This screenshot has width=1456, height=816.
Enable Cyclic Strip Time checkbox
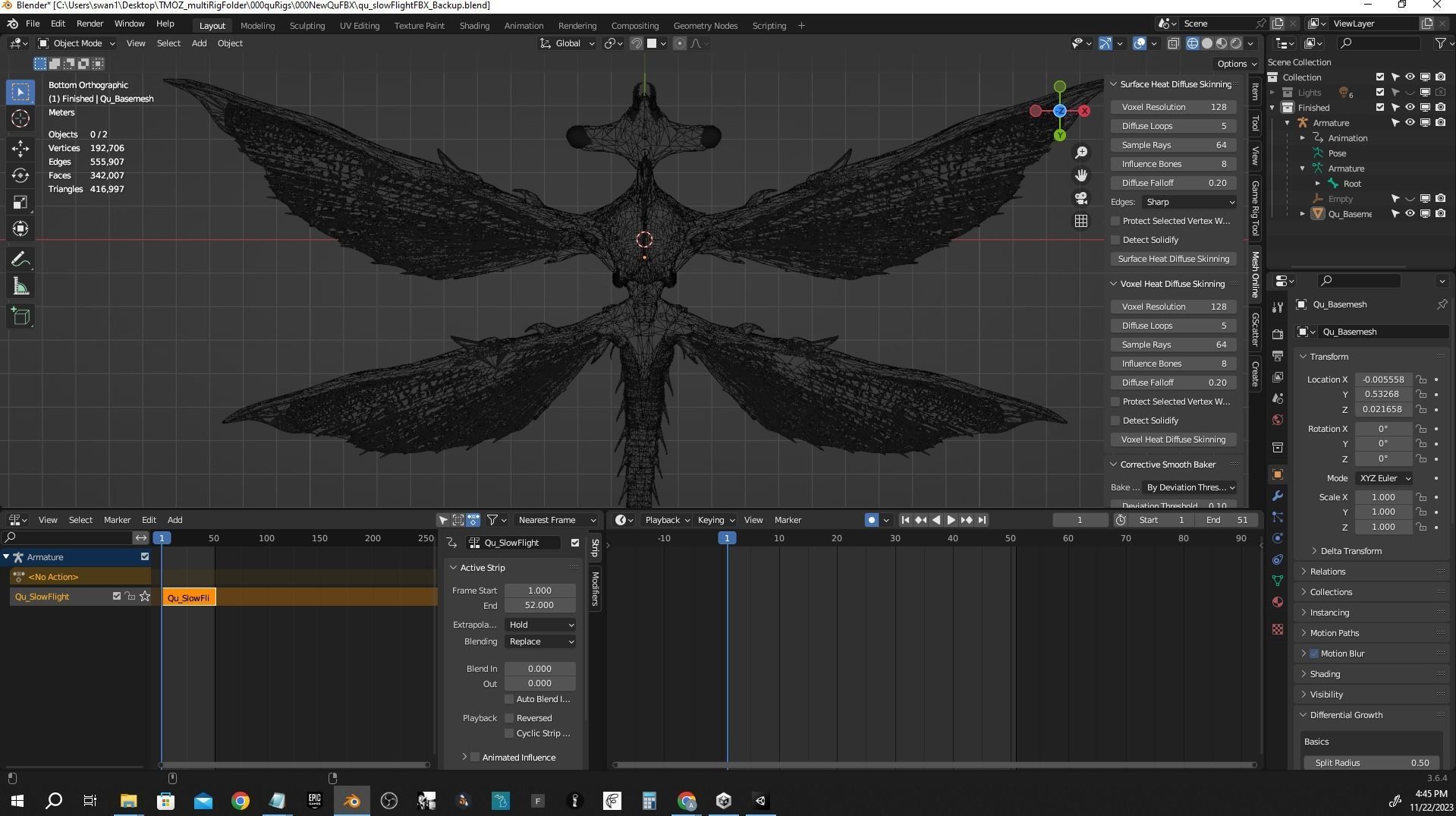(x=509, y=733)
